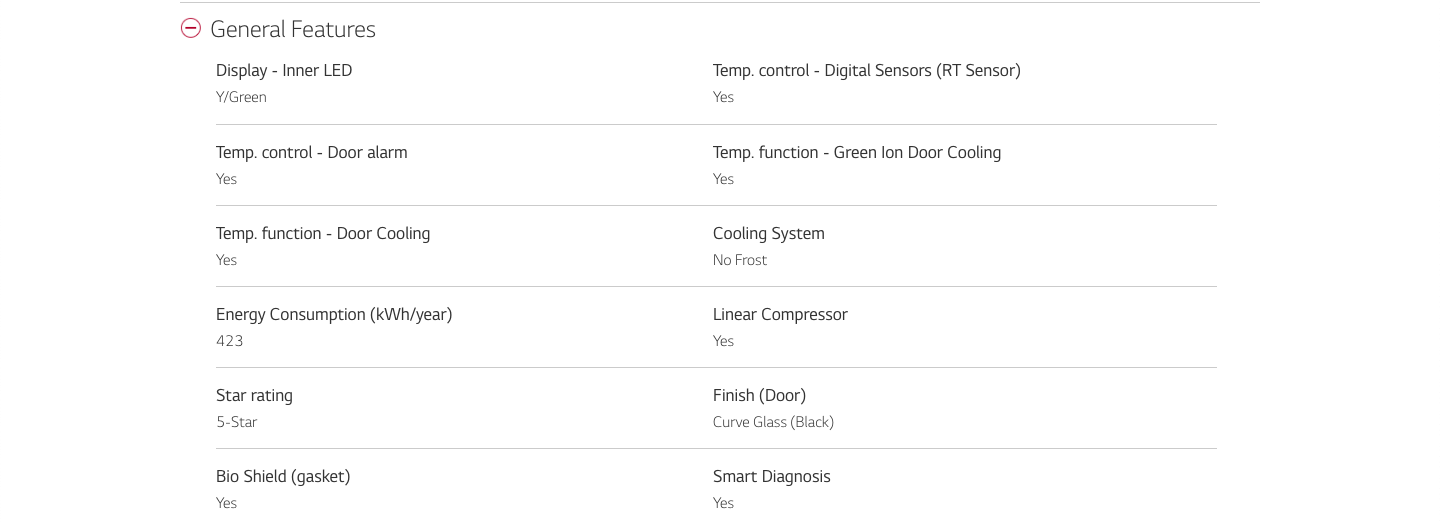Click Yes under Smart Diagnosis
1440x524 pixels.
(x=723, y=503)
